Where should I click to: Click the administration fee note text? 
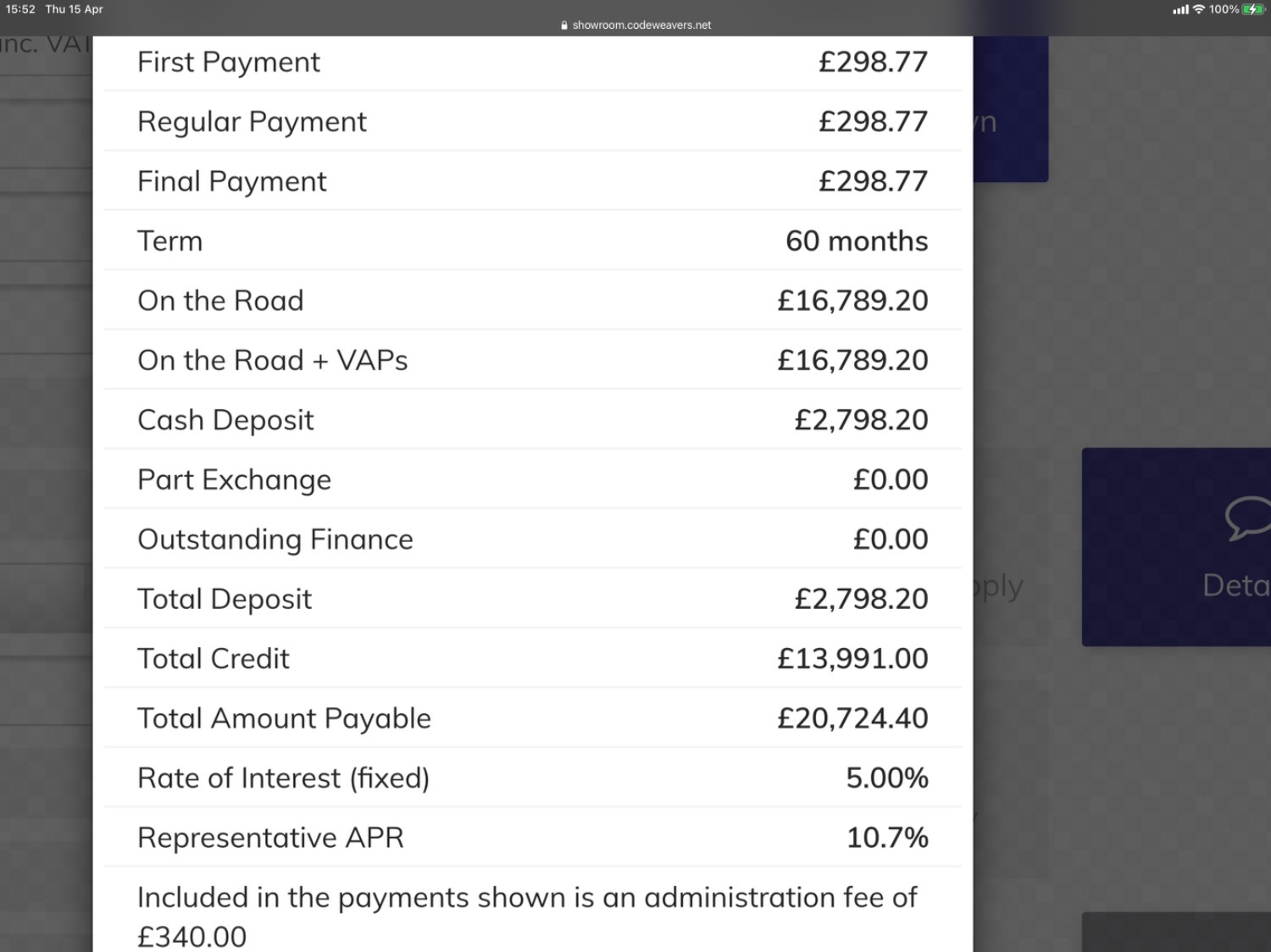tap(527, 916)
